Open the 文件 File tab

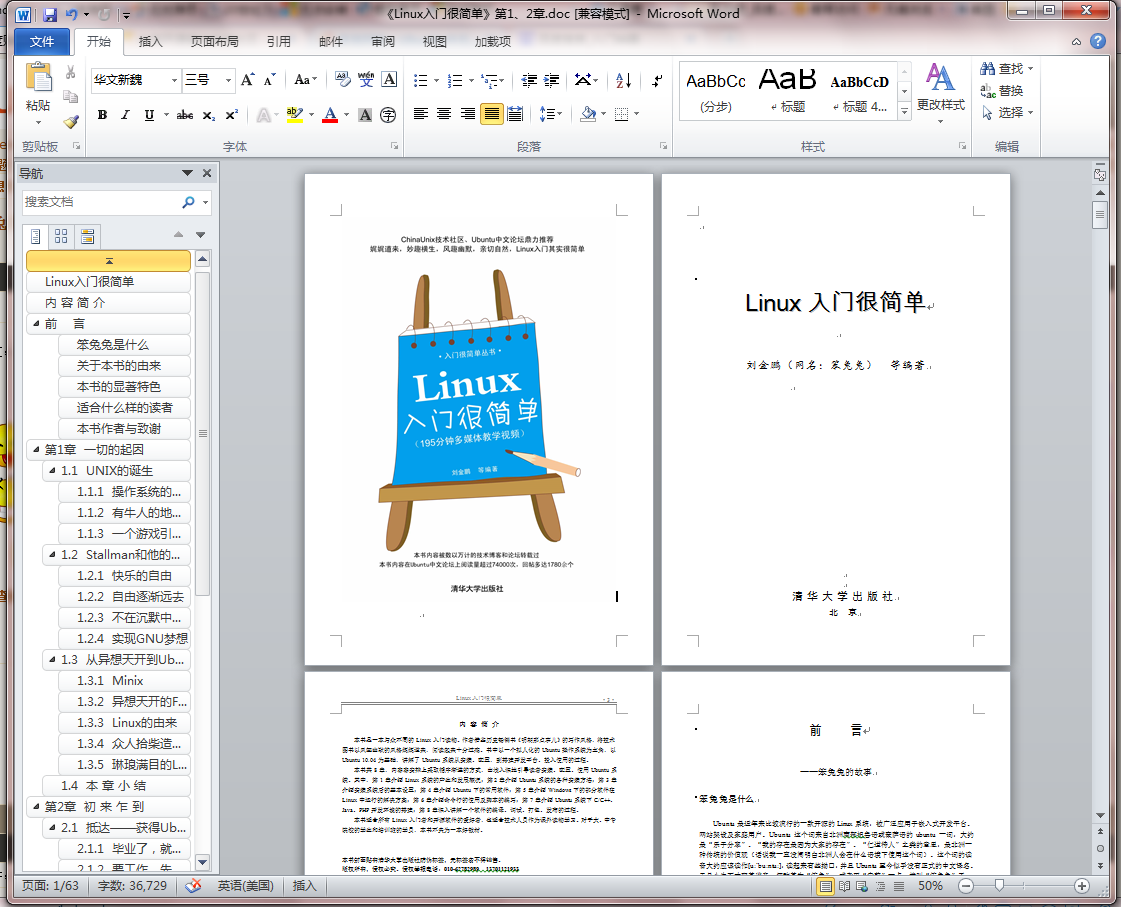click(41, 41)
